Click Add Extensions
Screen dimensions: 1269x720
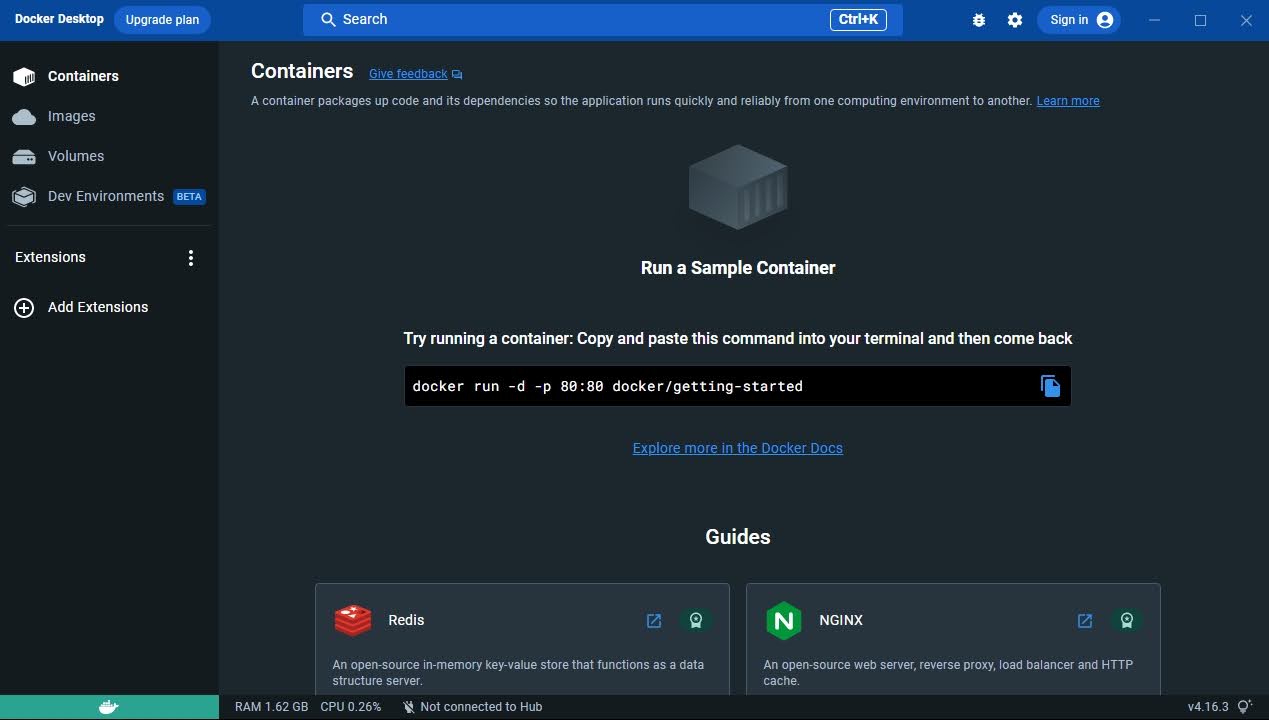click(x=98, y=307)
